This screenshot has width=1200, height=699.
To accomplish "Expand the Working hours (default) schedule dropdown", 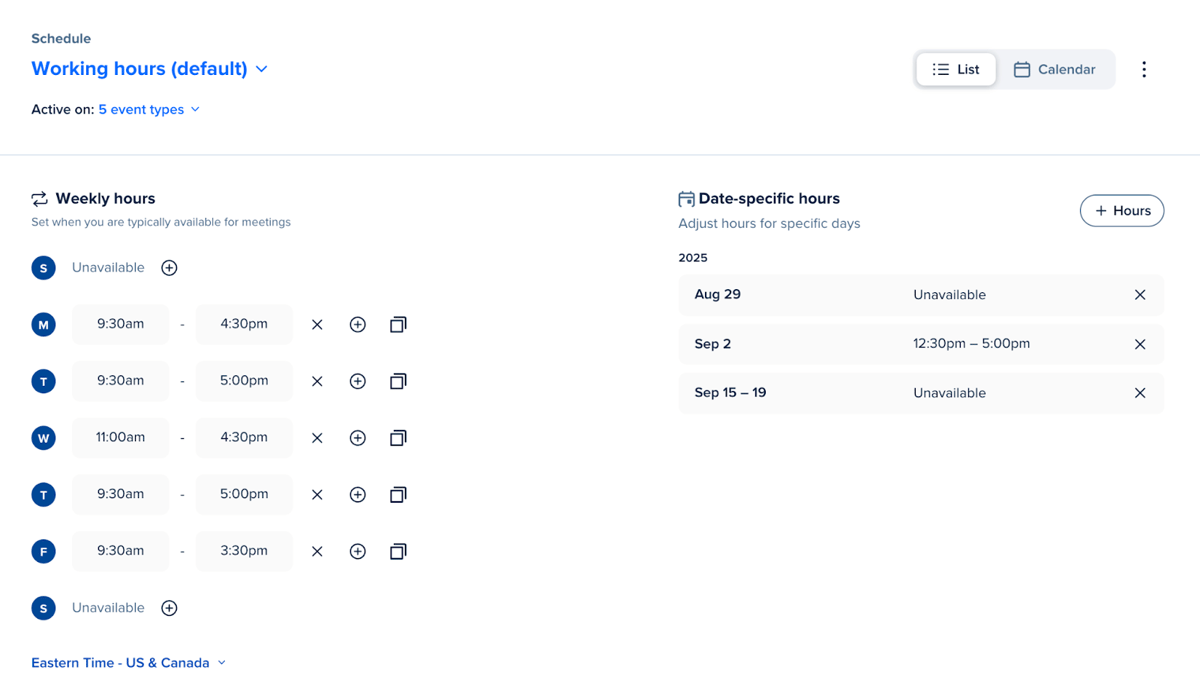I will tap(150, 69).
